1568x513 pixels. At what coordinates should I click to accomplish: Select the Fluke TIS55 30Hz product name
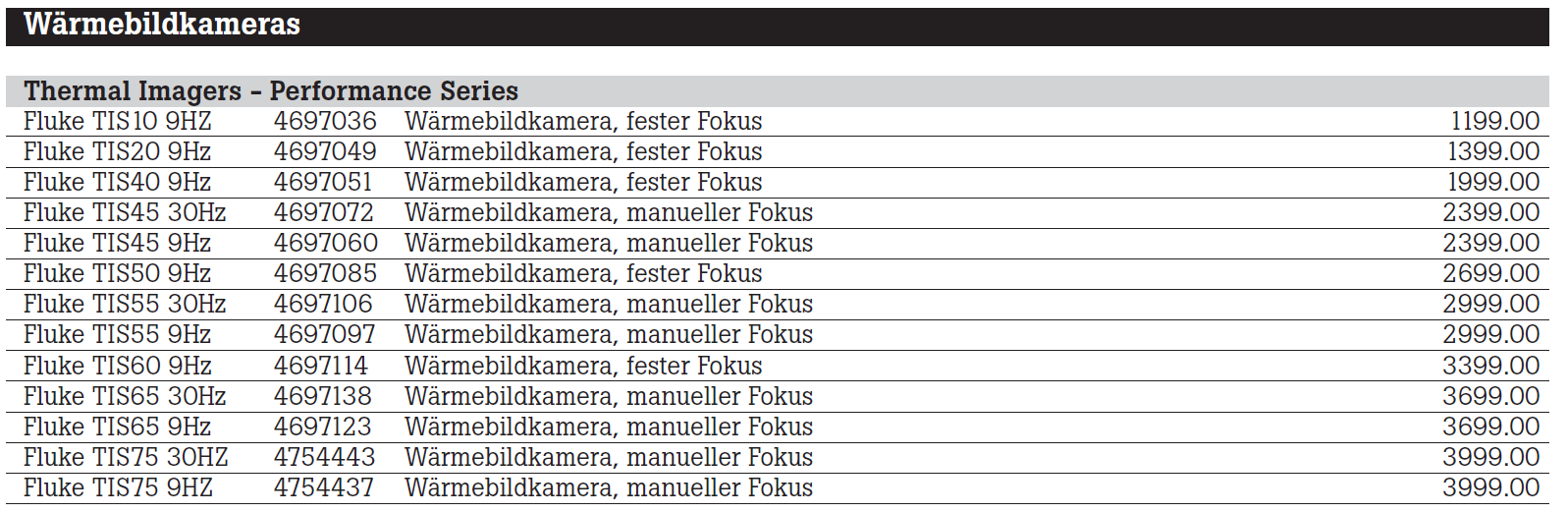point(125,305)
